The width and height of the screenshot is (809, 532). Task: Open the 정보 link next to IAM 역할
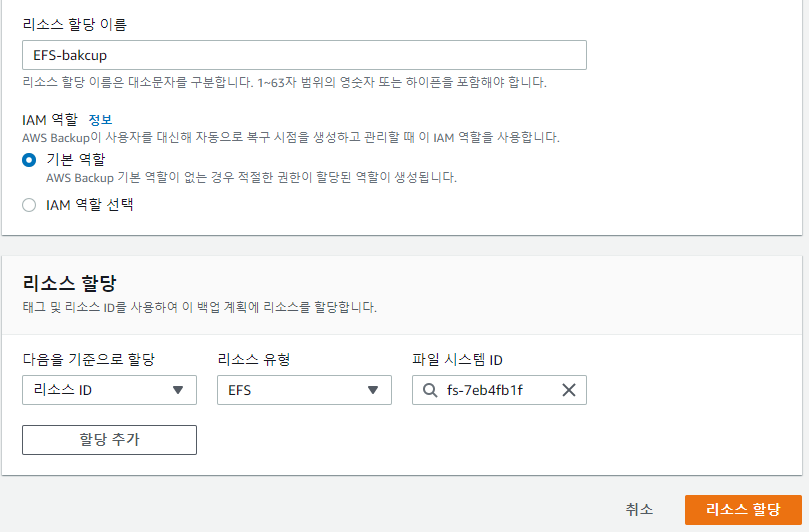[100, 119]
